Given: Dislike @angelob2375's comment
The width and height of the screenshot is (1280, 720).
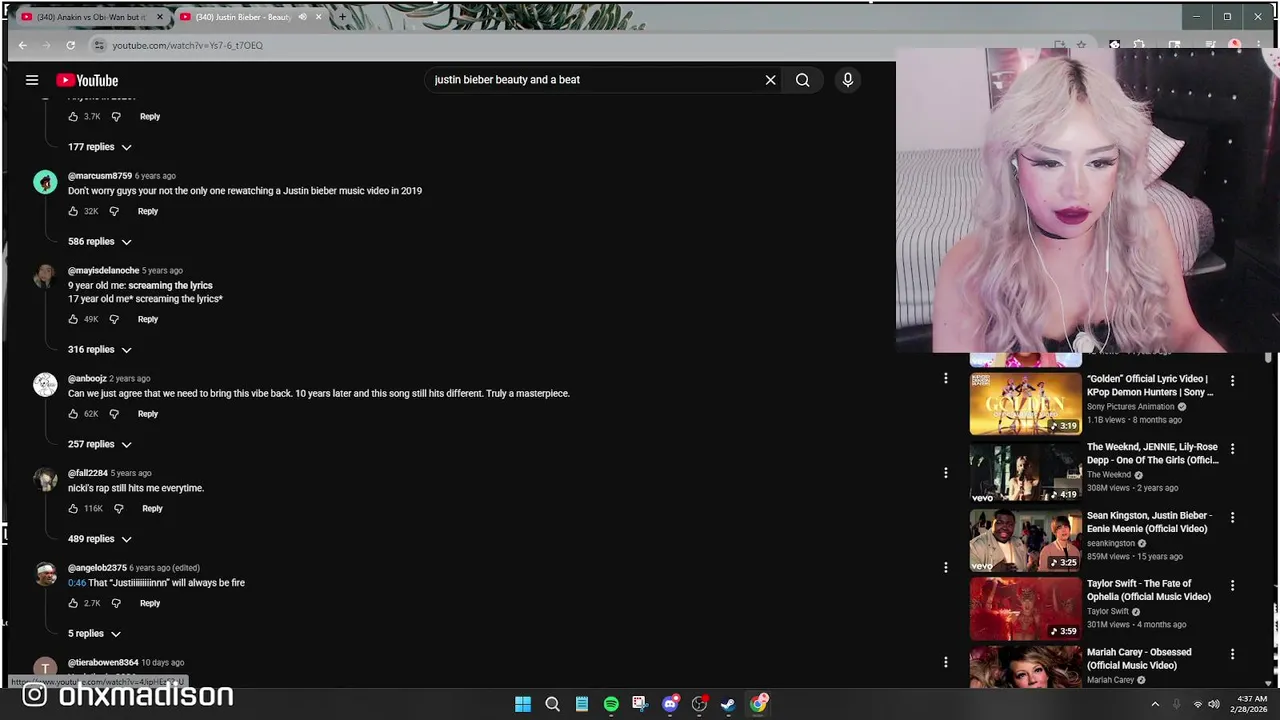Looking at the screenshot, I should click(x=116, y=603).
